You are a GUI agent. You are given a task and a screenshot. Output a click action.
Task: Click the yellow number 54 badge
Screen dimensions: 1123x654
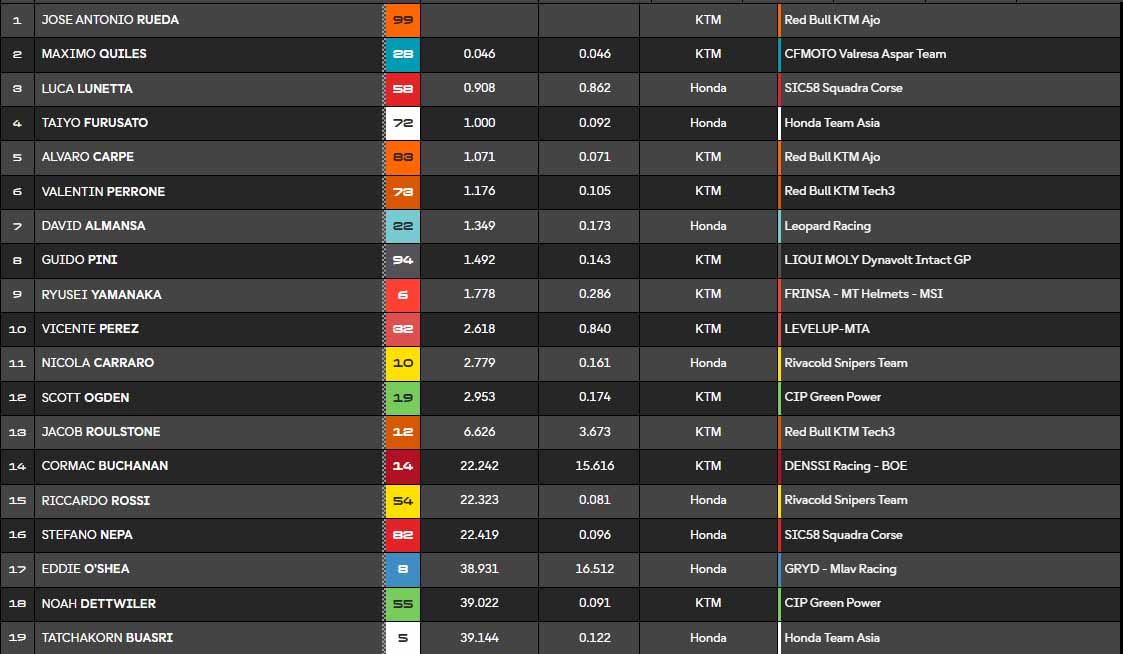pos(403,500)
